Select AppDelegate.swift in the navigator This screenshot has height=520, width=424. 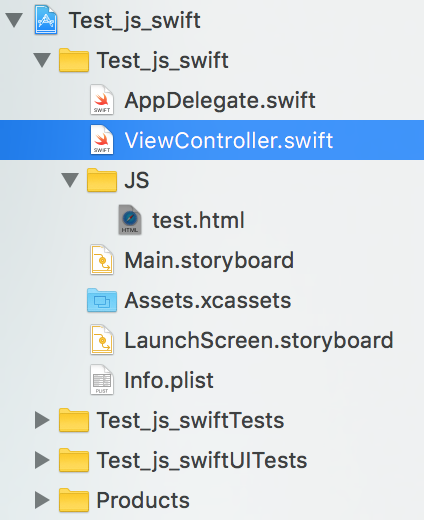220,100
